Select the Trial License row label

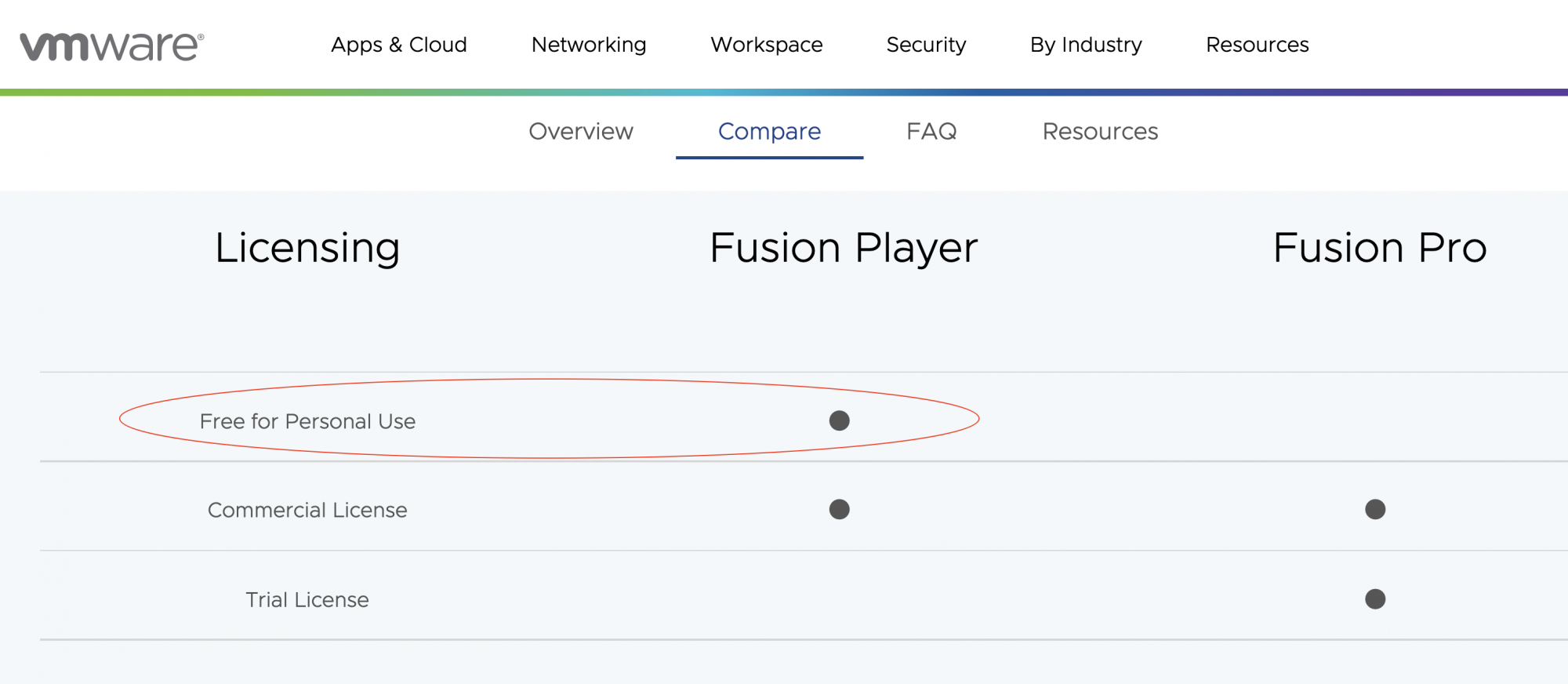(x=307, y=599)
